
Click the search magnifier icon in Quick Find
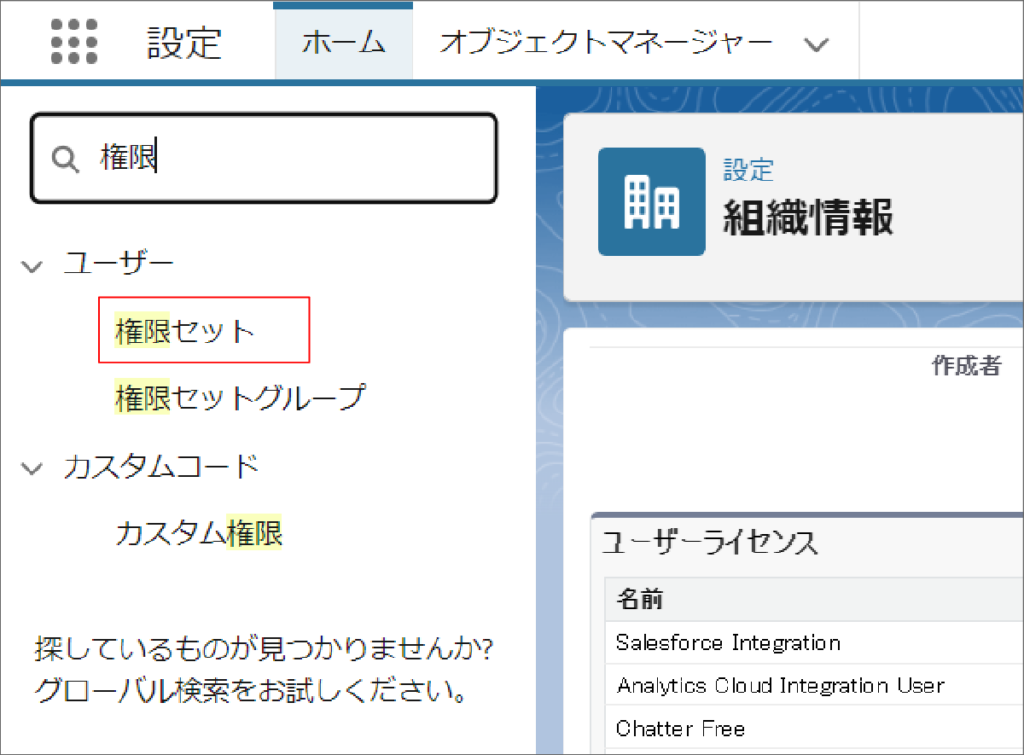click(65, 159)
